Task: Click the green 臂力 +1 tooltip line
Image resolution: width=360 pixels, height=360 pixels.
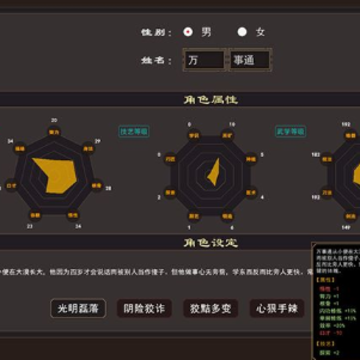Action: click(x=329, y=296)
